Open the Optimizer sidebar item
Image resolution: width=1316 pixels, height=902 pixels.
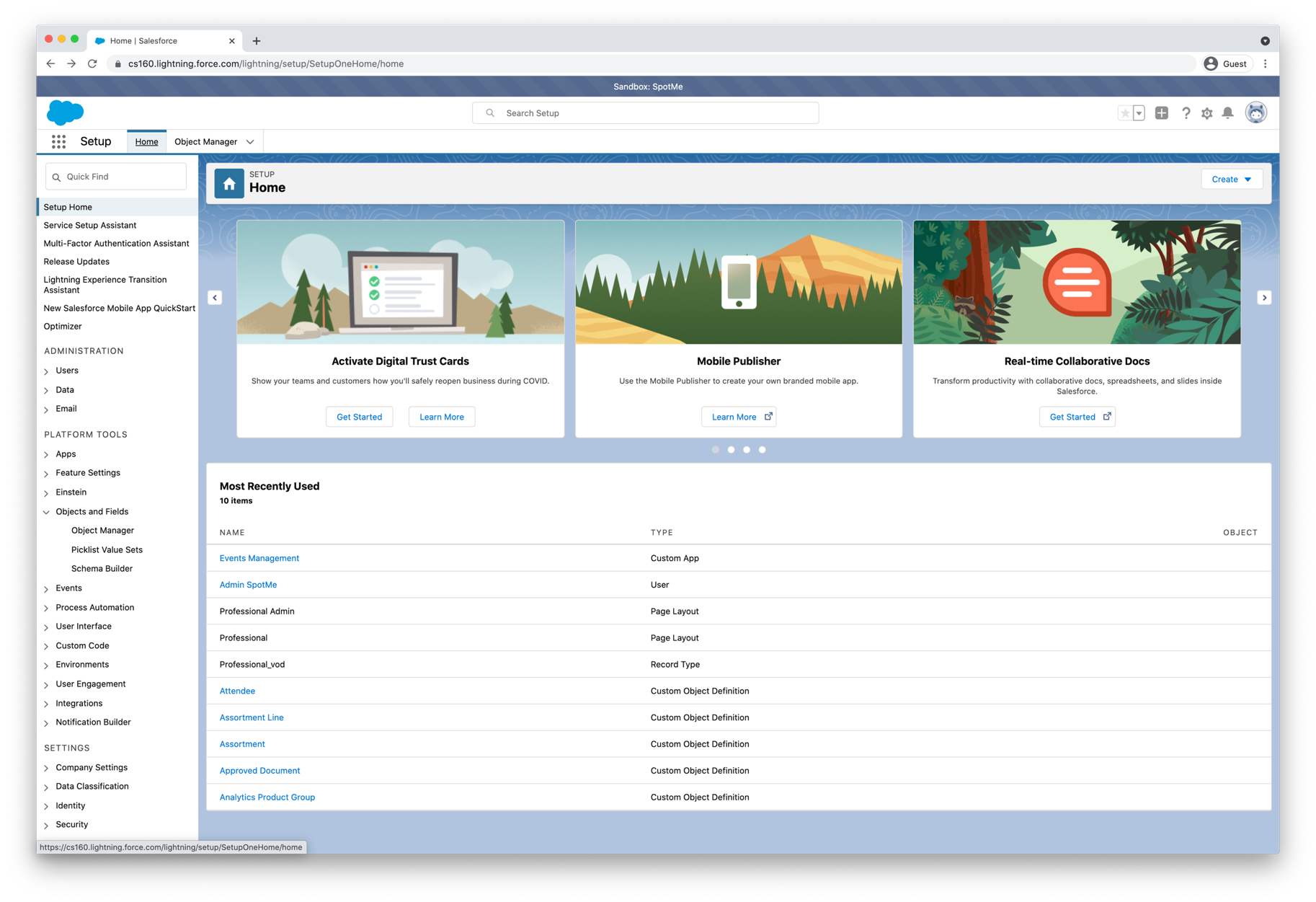pyautogui.click(x=63, y=326)
